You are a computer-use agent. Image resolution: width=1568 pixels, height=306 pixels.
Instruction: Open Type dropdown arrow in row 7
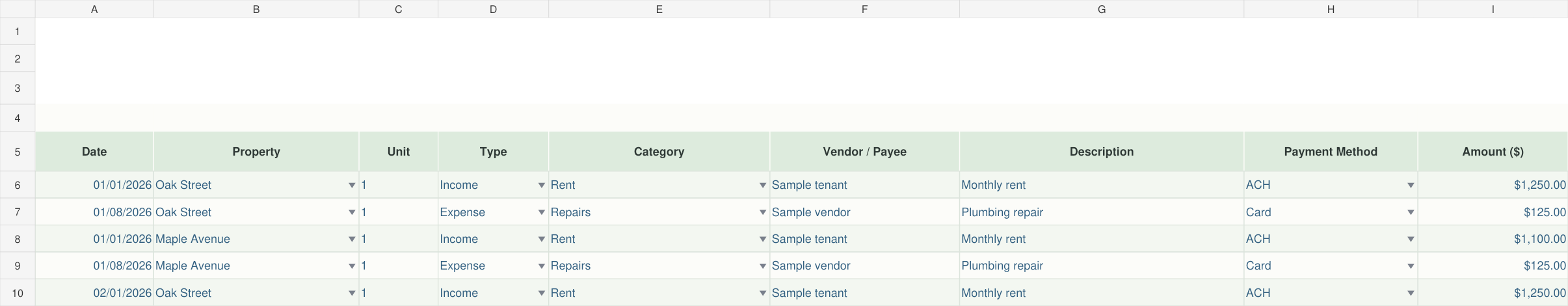pyautogui.click(x=541, y=212)
